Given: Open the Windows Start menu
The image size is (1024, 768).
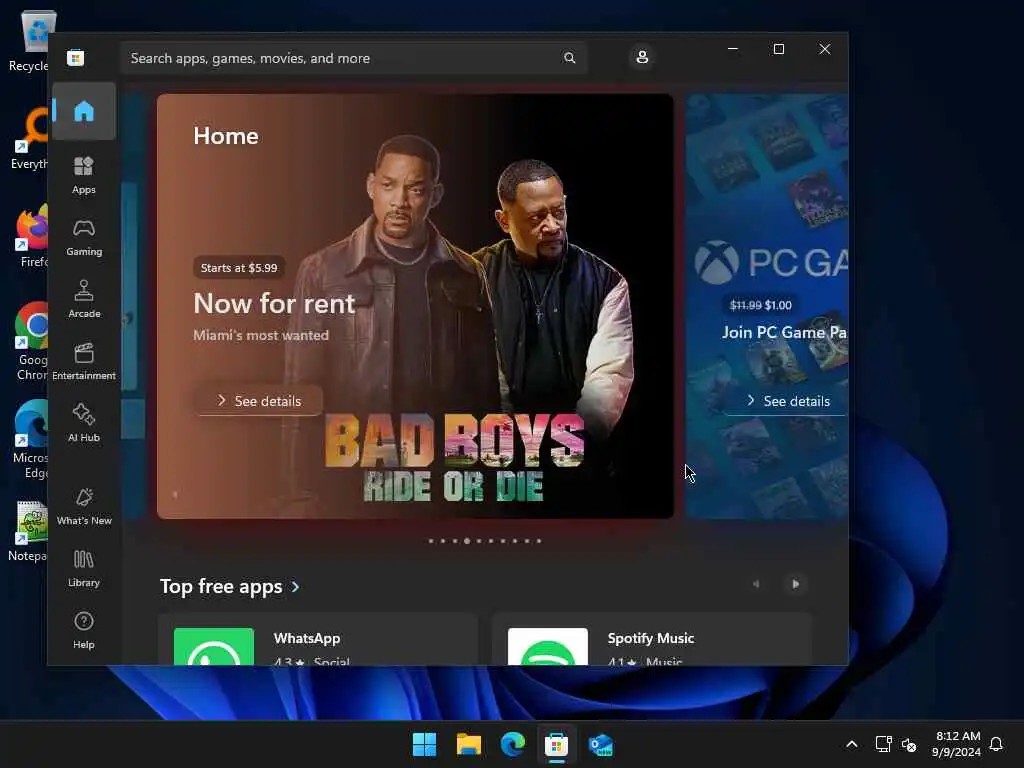Looking at the screenshot, I should tap(424, 744).
